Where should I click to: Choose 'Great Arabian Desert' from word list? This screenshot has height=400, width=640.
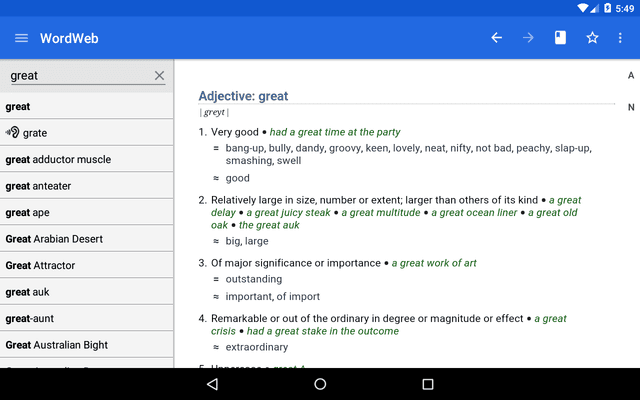(54, 239)
